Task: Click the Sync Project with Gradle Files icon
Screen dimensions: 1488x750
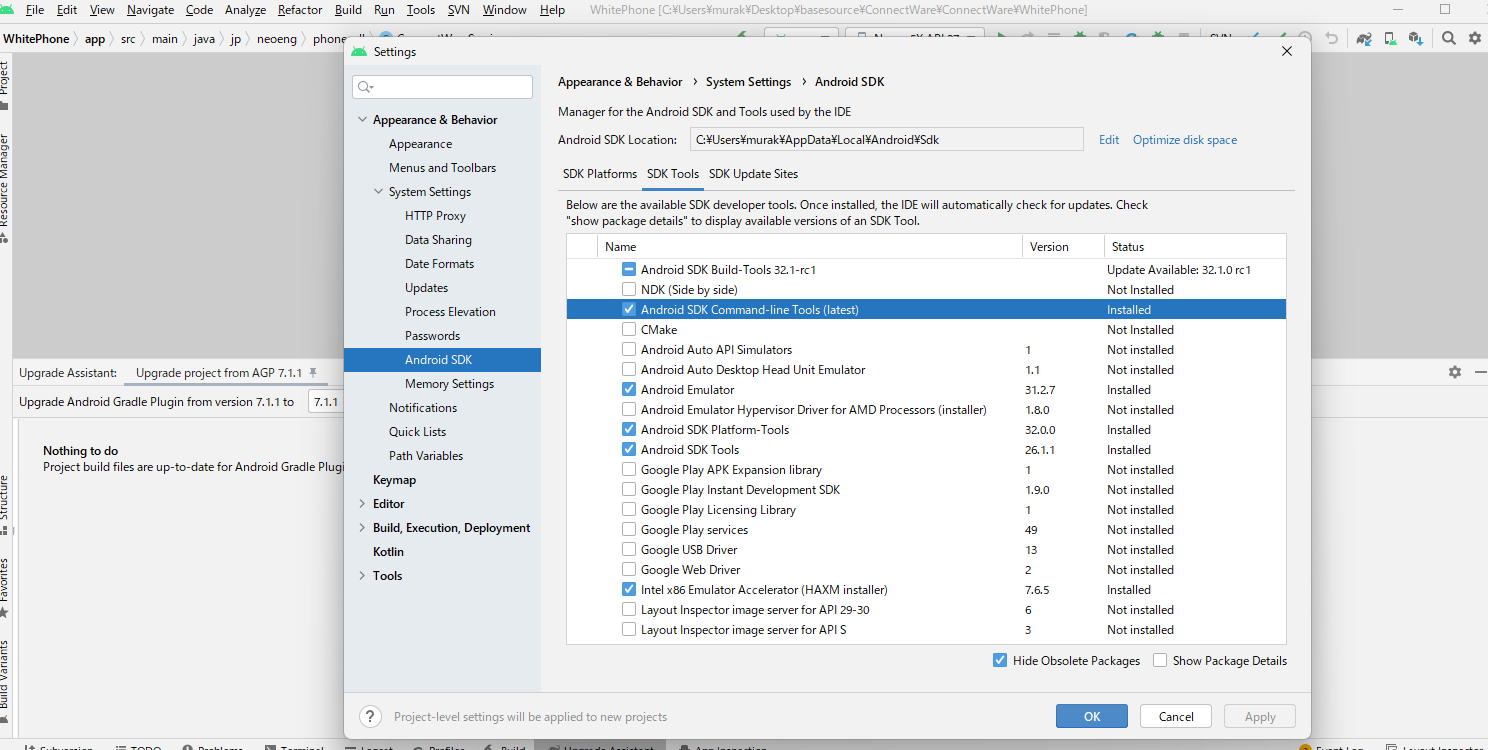Action: click(1364, 38)
